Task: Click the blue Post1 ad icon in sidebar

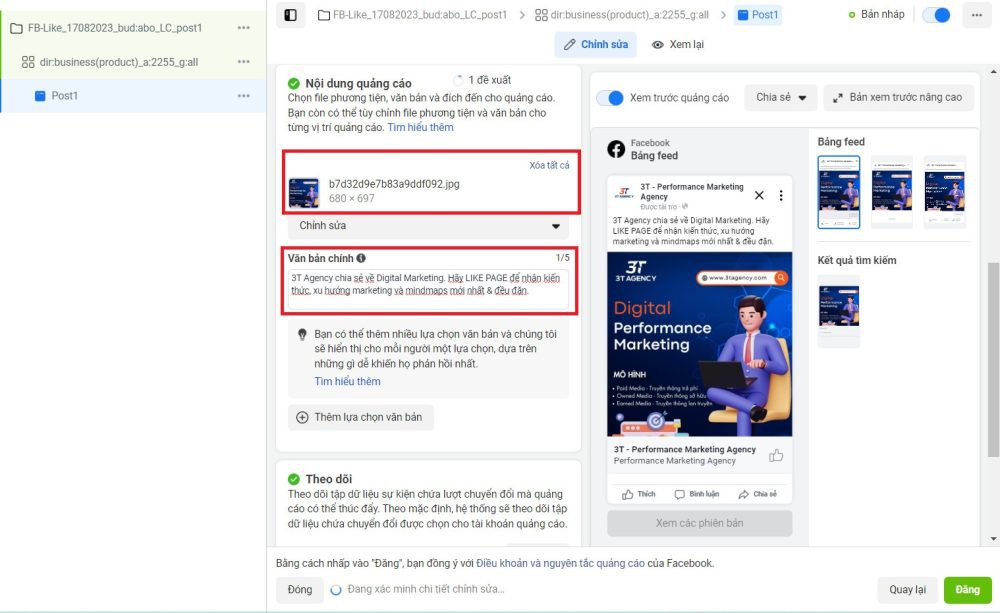Action: 40,96
